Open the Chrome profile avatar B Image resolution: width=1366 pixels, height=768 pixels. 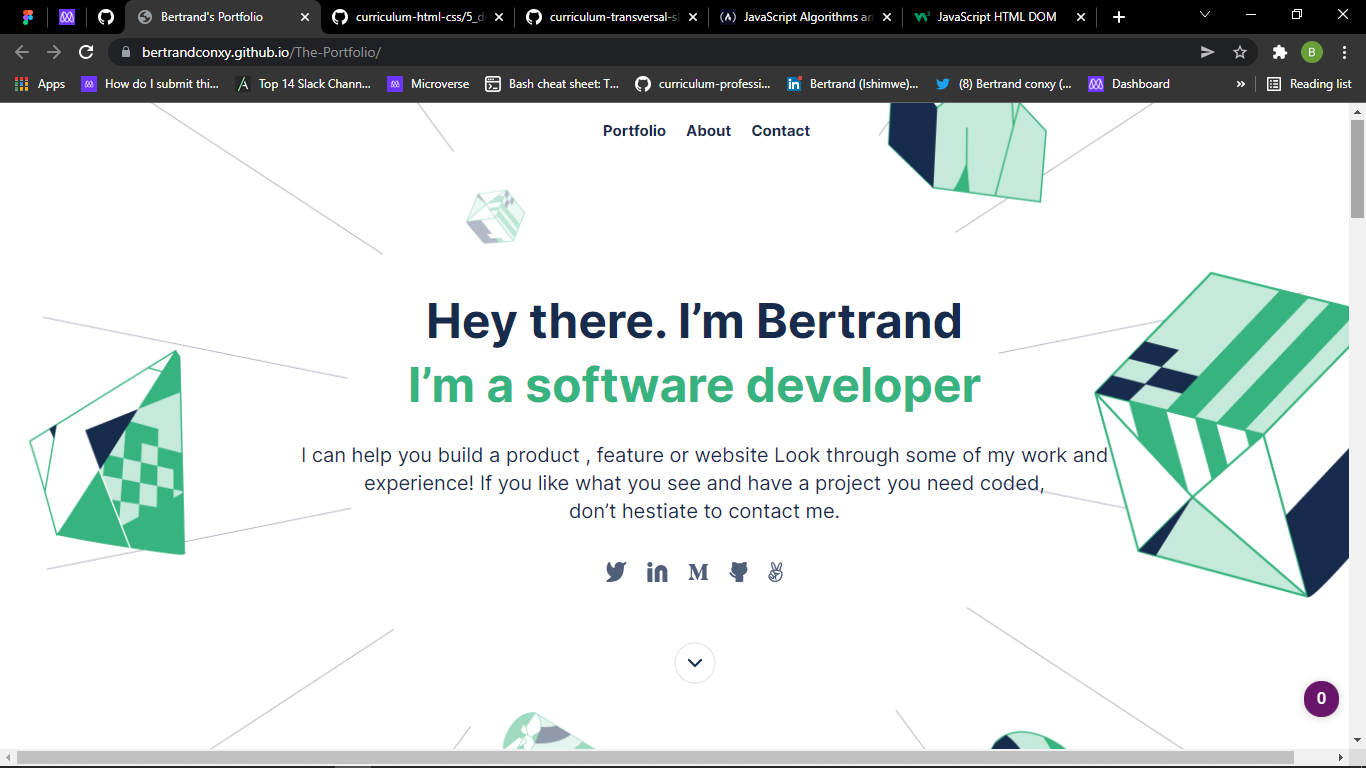(1311, 52)
